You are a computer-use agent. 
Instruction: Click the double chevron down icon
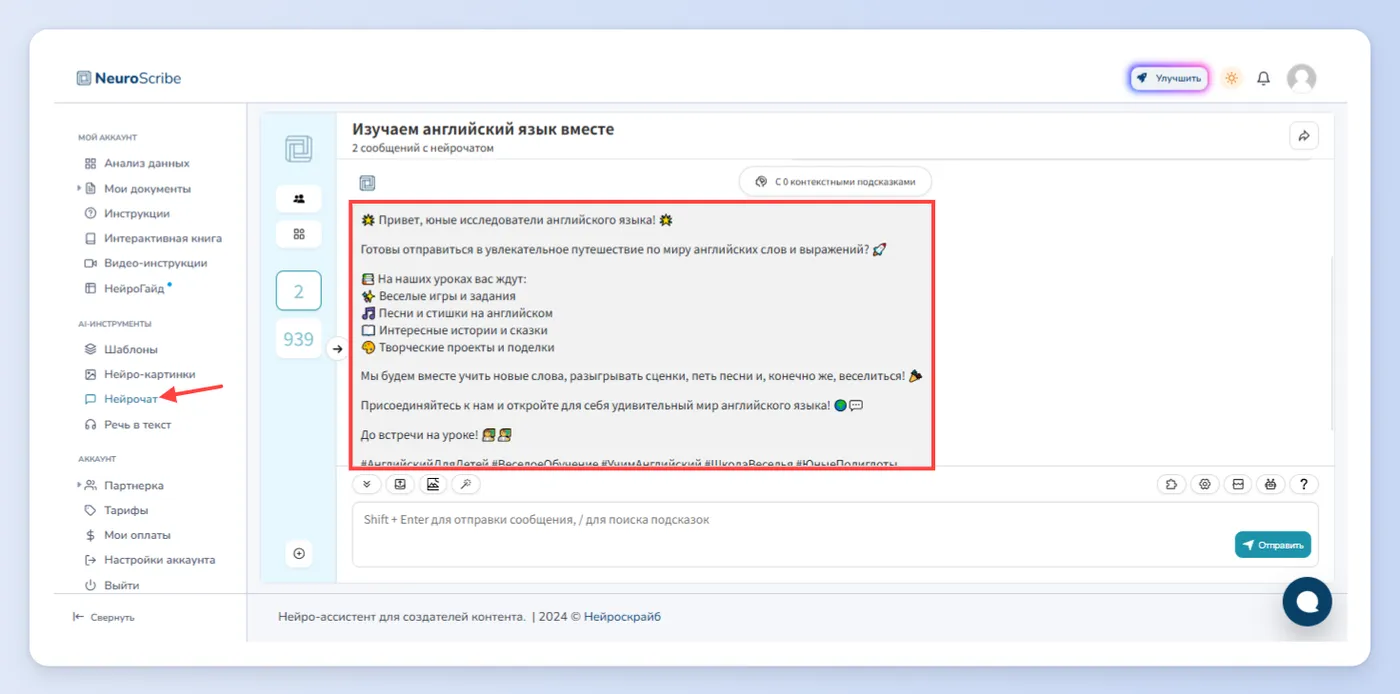(x=366, y=484)
